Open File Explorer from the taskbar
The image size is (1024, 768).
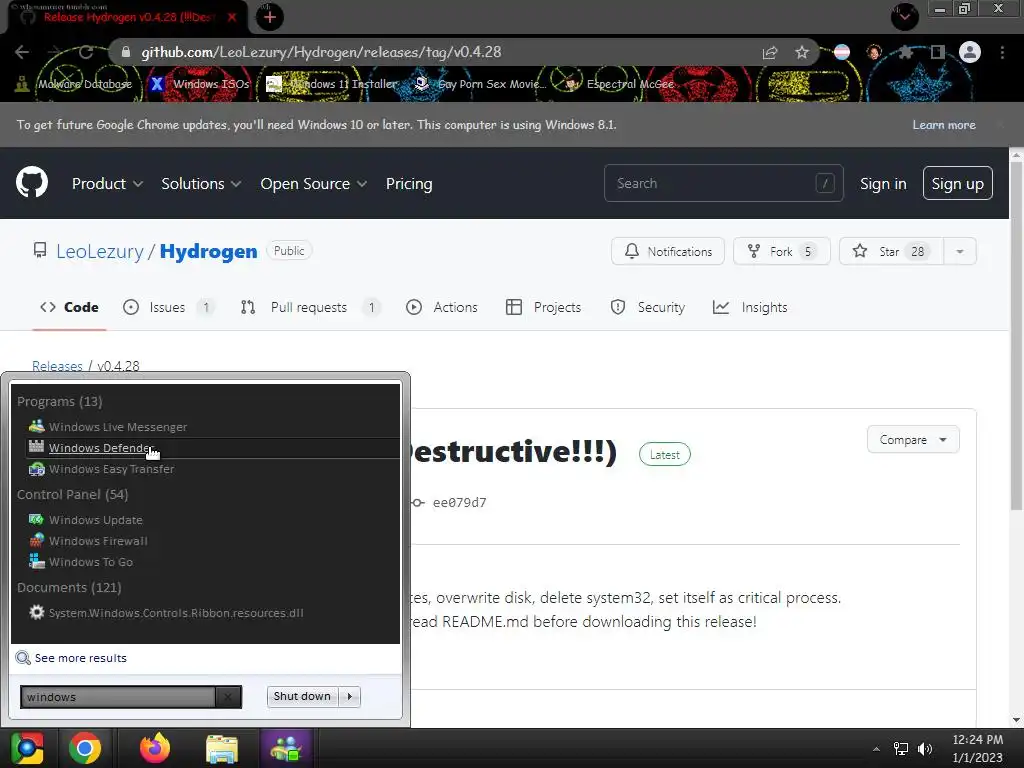coord(222,748)
